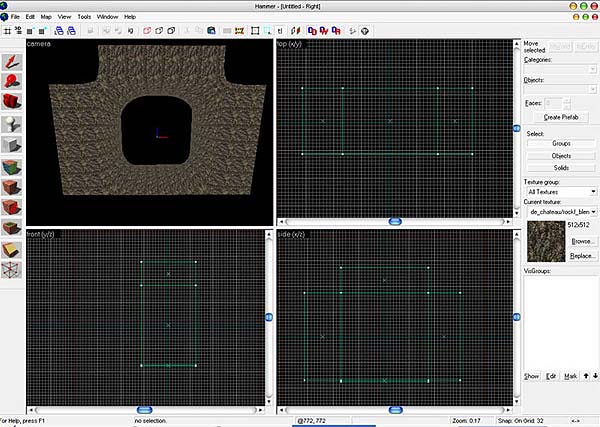Expand the Current texture dropdown
This screenshot has width=600, height=427.
(x=560, y=212)
